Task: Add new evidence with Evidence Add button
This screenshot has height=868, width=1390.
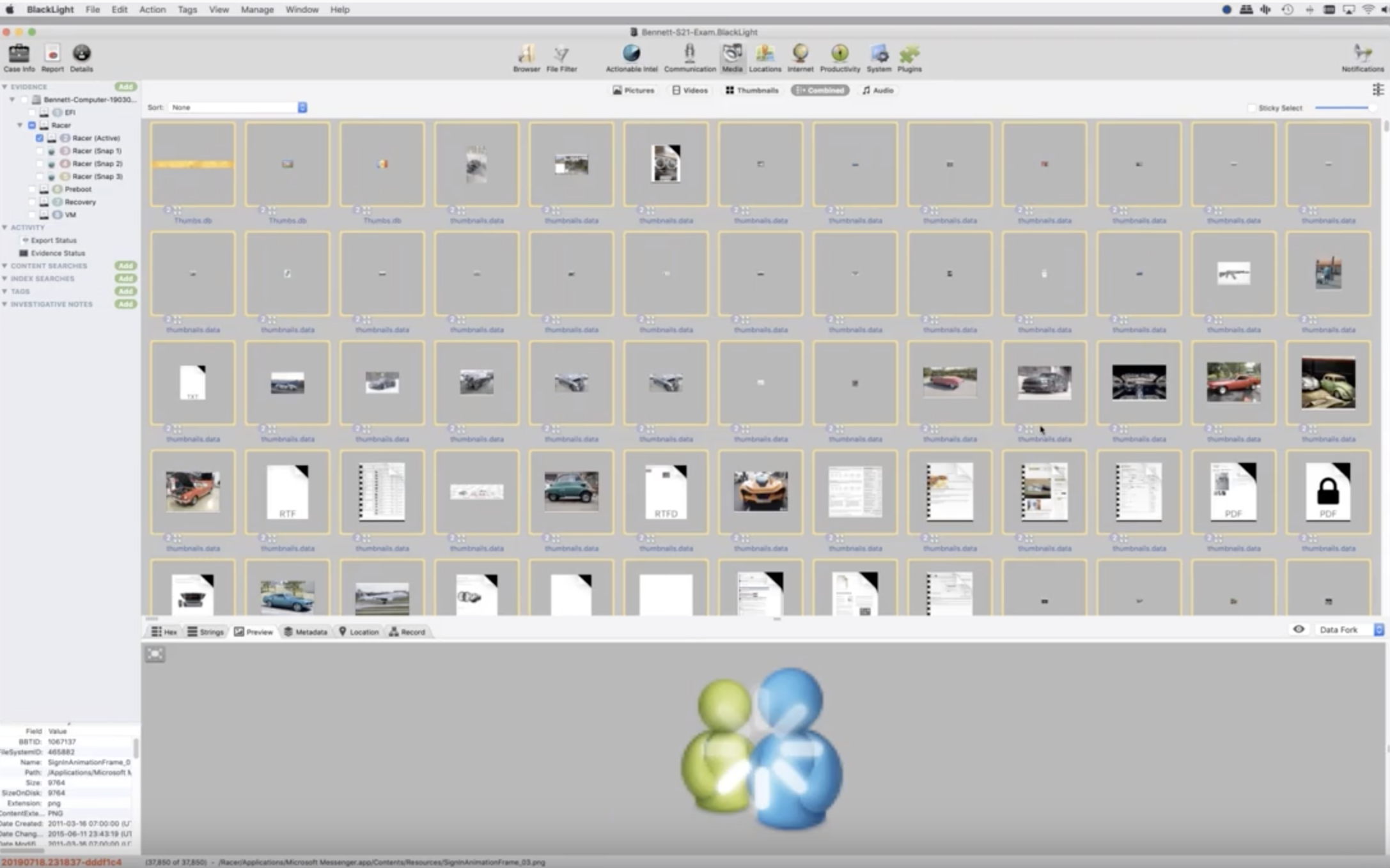Action: point(125,87)
